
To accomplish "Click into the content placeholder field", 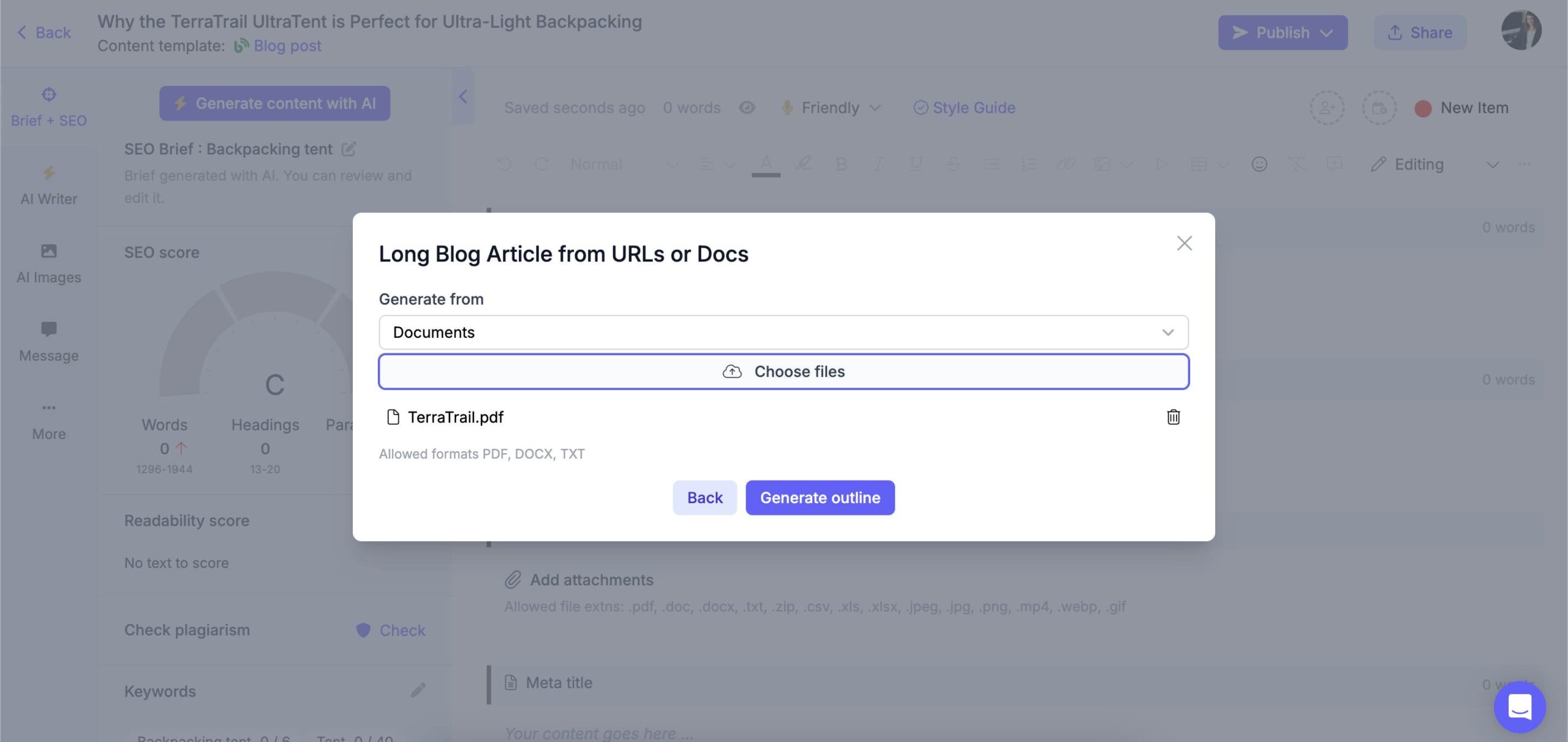I will tap(599, 733).
